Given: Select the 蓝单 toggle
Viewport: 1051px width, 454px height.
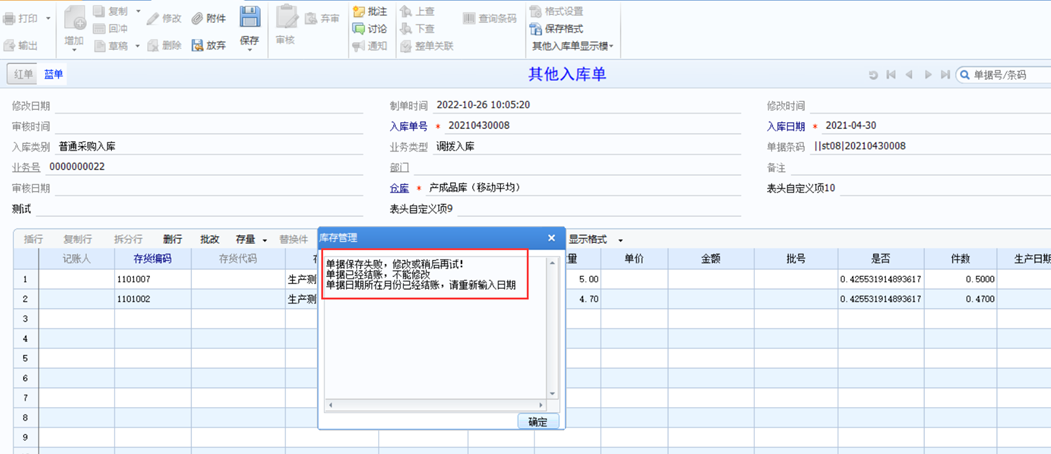Looking at the screenshot, I should (54, 74).
